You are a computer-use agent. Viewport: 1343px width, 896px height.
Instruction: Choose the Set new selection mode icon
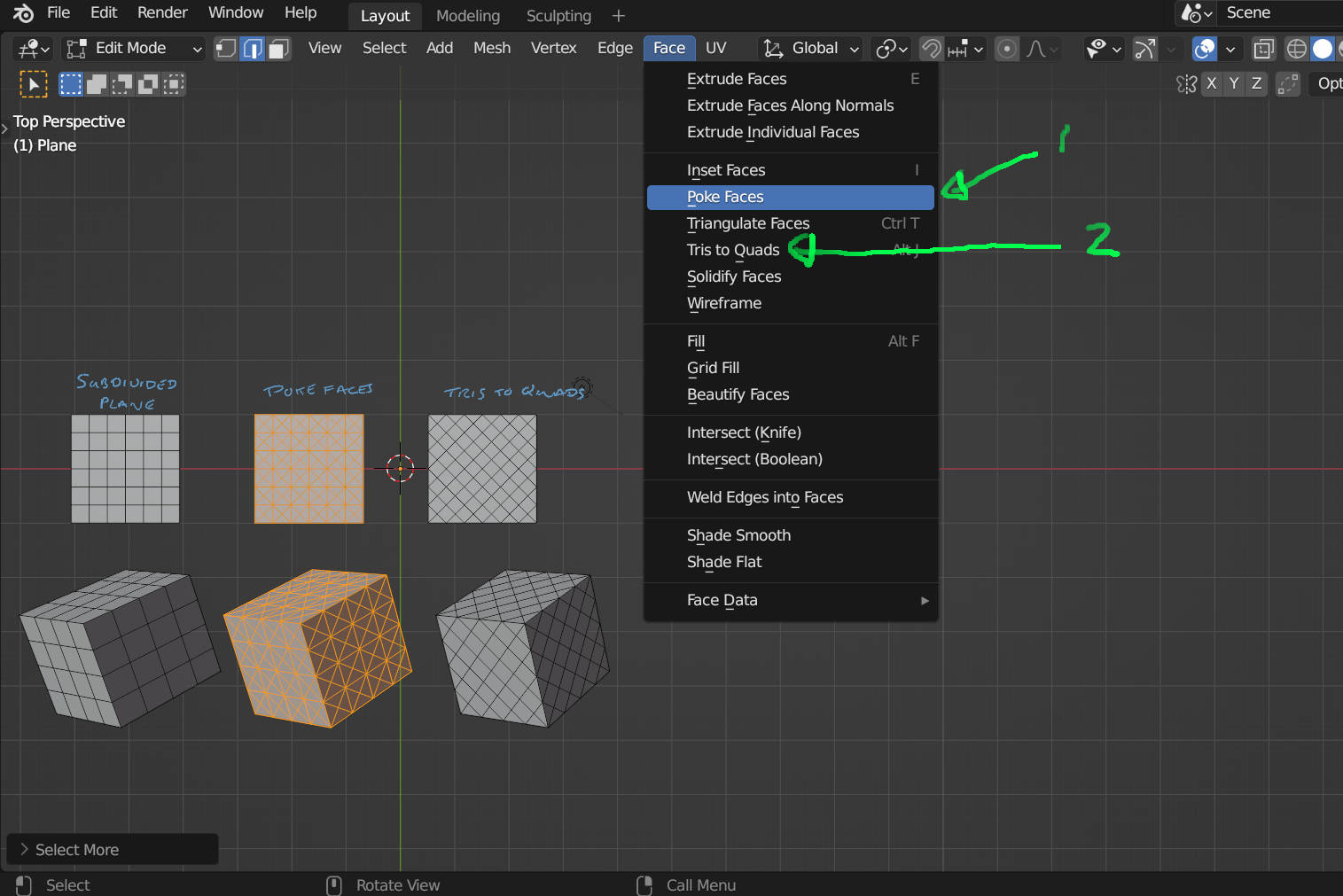(x=70, y=84)
